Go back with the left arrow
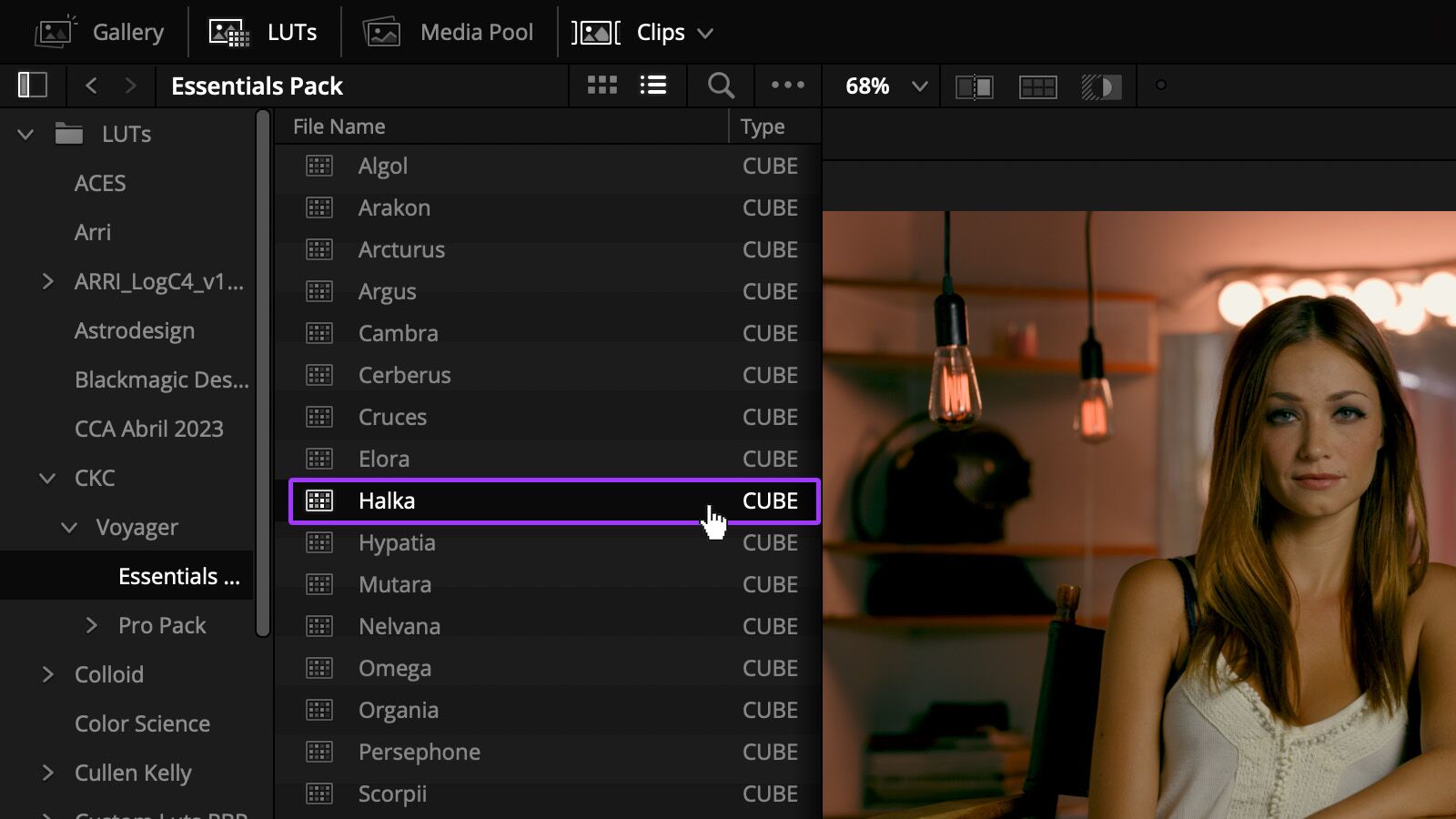The height and width of the screenshot is (819, 1456). point(91,86)
